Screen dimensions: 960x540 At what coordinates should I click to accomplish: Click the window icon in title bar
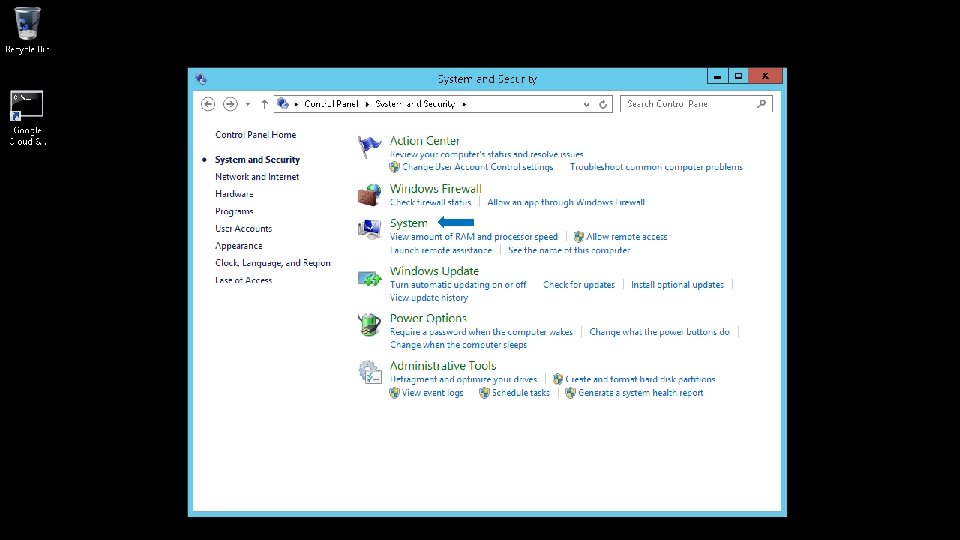click(x=201, y=78)
